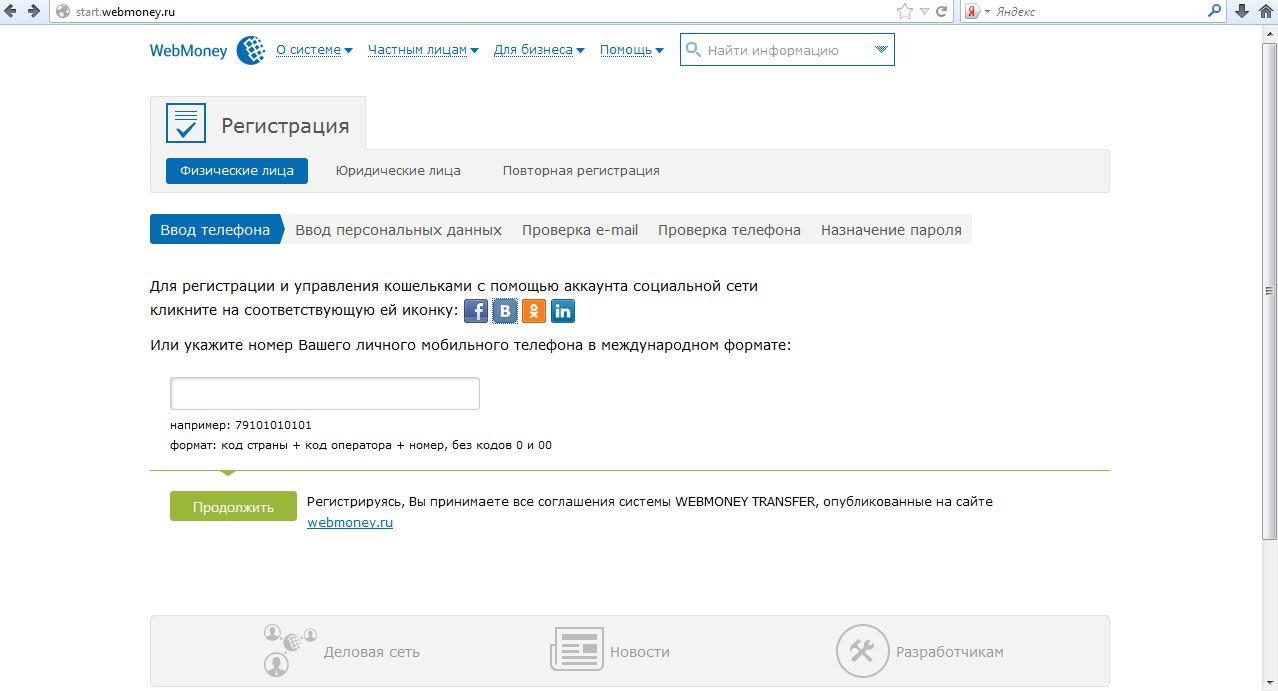This screenshot has height=691, width=1278.
Task: Select the Проверка телефона step
Action: (x=729, y=230)
